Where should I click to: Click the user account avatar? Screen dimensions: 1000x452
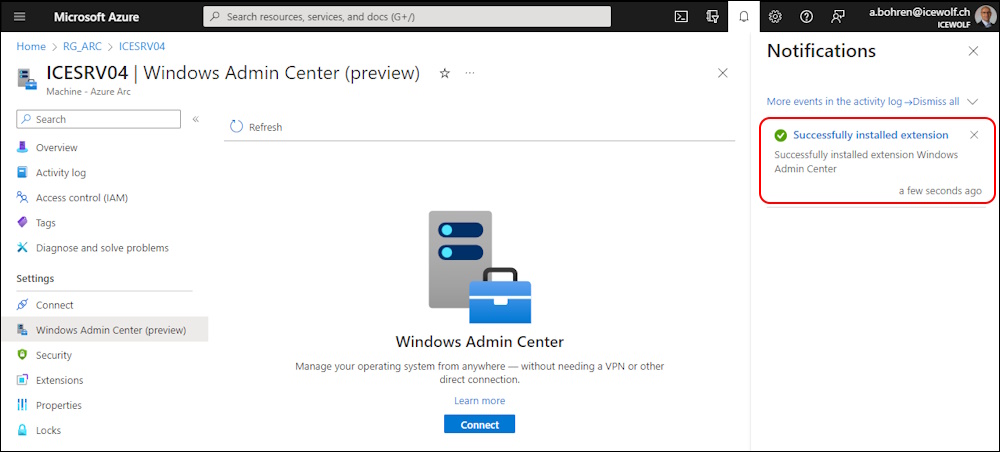click(985, 17)
